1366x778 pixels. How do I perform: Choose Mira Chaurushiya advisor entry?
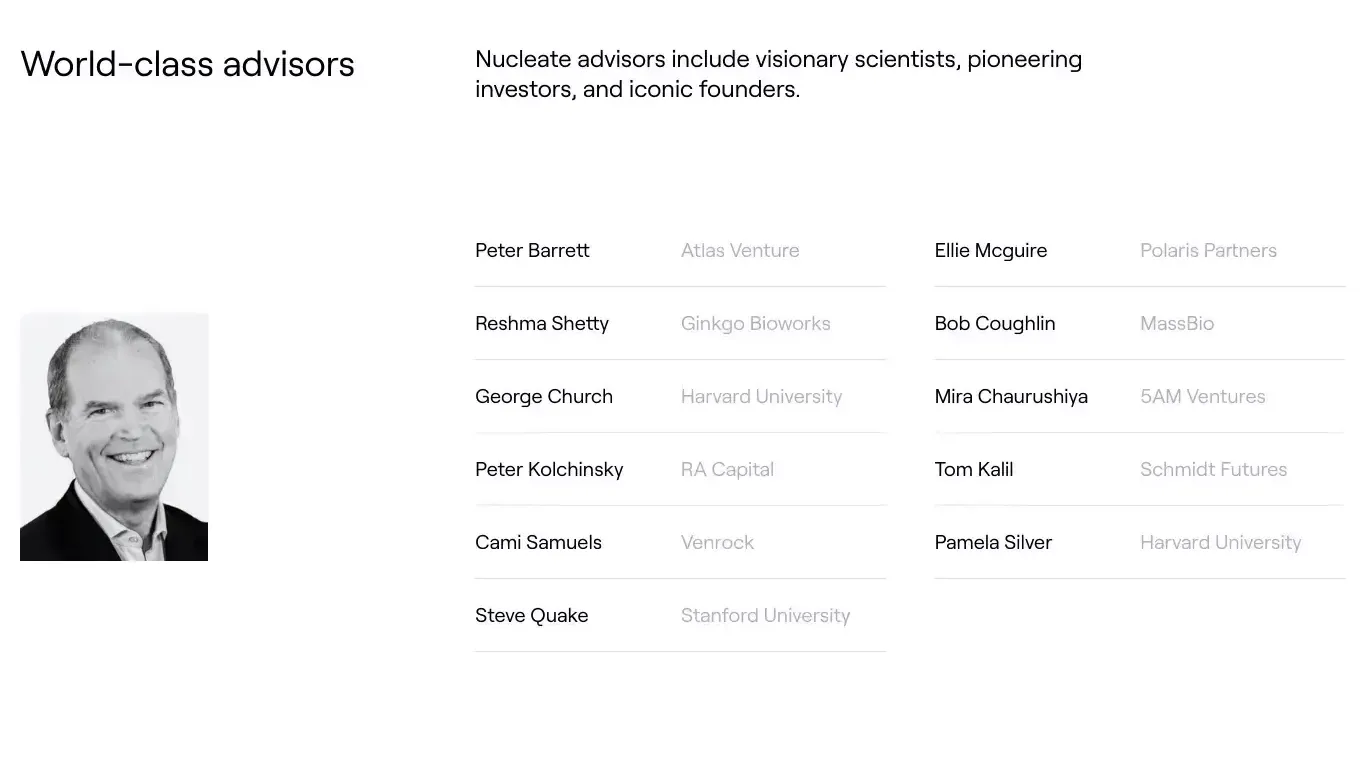1011,396
